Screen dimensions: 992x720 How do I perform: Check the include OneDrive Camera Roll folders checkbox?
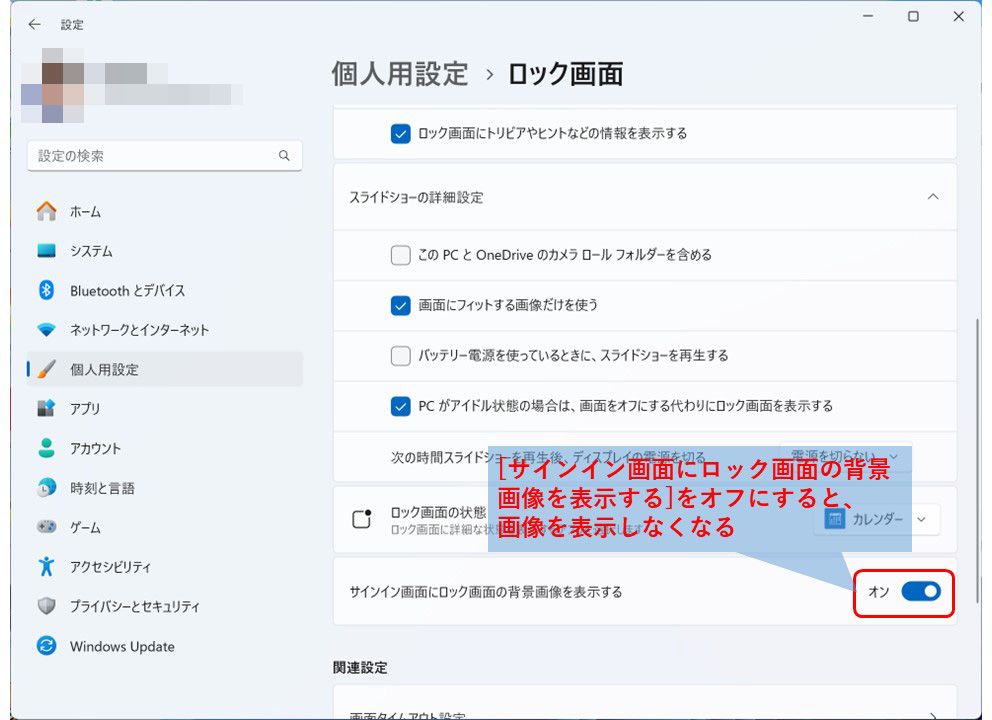[400, 255]
